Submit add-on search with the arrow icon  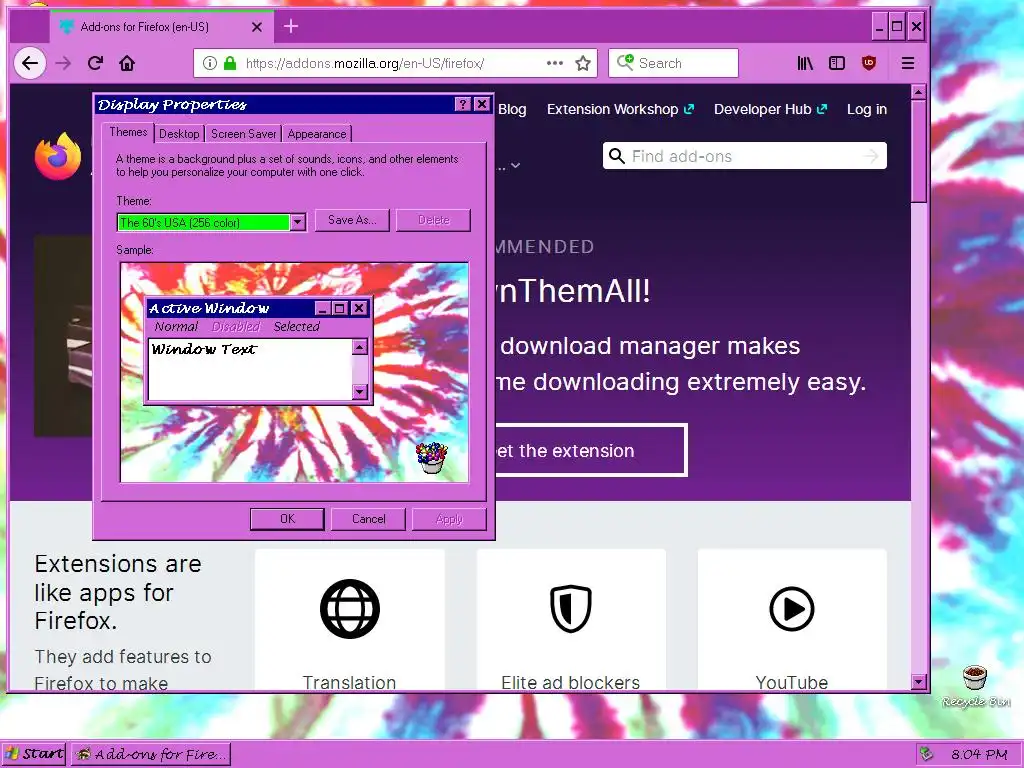[x=871, y=156]
